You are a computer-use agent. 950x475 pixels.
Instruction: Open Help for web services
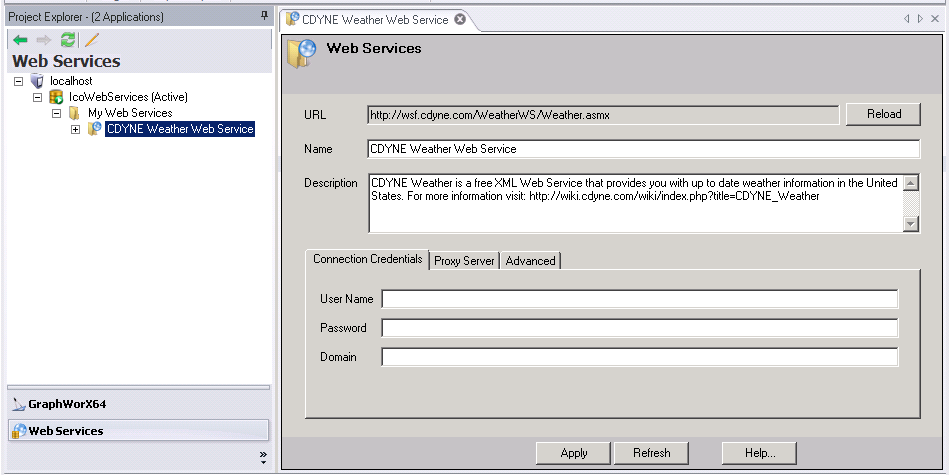click(x=759, y=453)
